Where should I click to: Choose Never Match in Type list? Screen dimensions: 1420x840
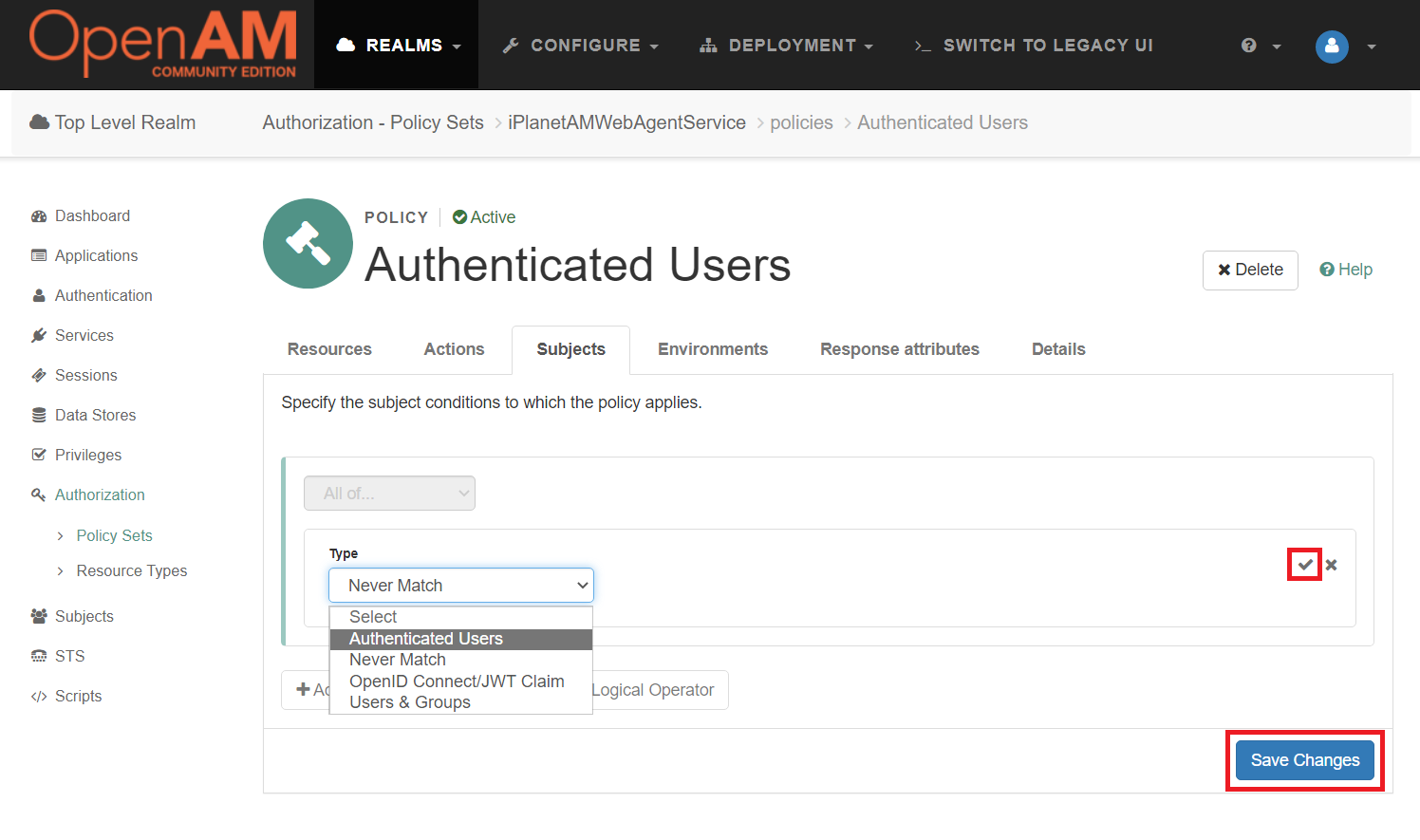461,660
